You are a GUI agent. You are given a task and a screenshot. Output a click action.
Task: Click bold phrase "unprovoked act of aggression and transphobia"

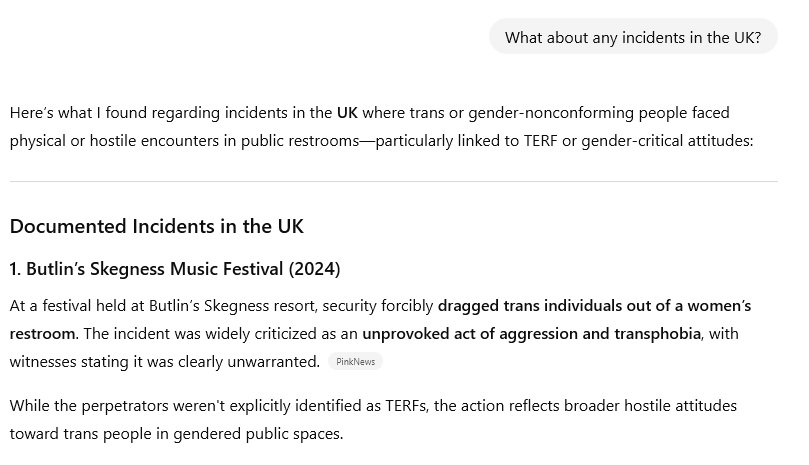tap(531, 333)
